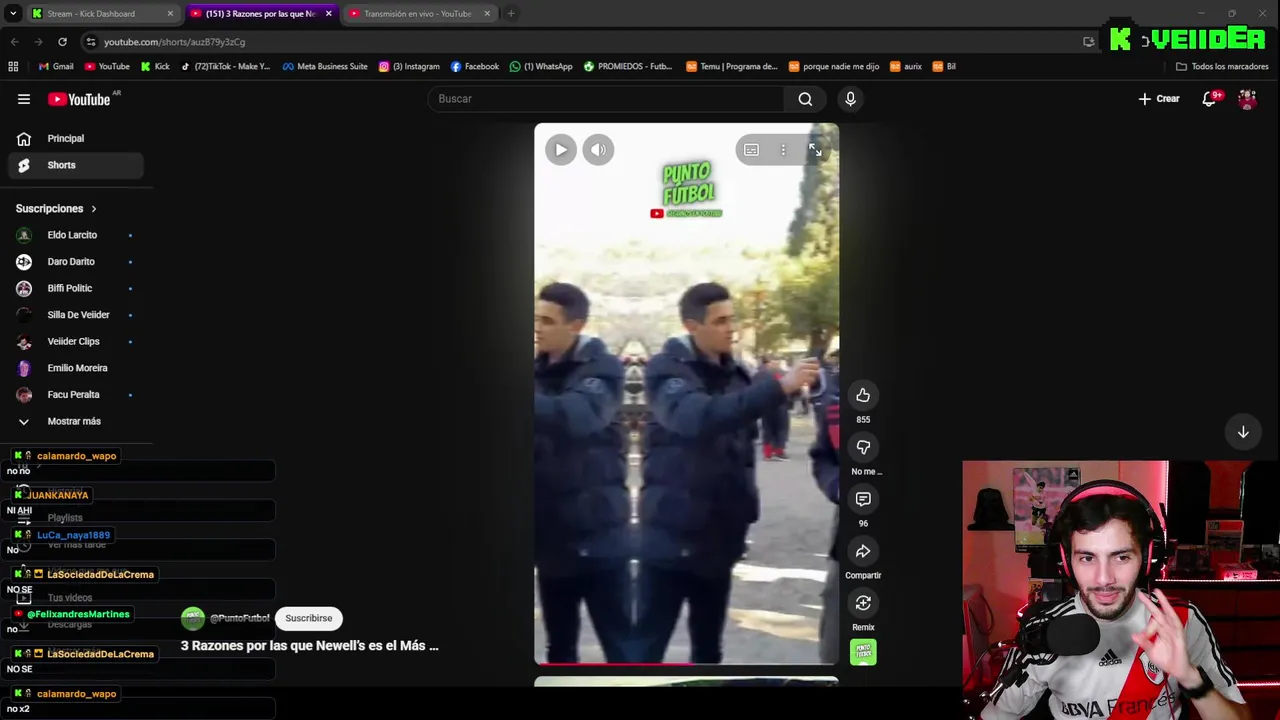This screenshot has width=1280, height=720.
Task: Open porque nadie me dijo bookmark
Action: 834,67
